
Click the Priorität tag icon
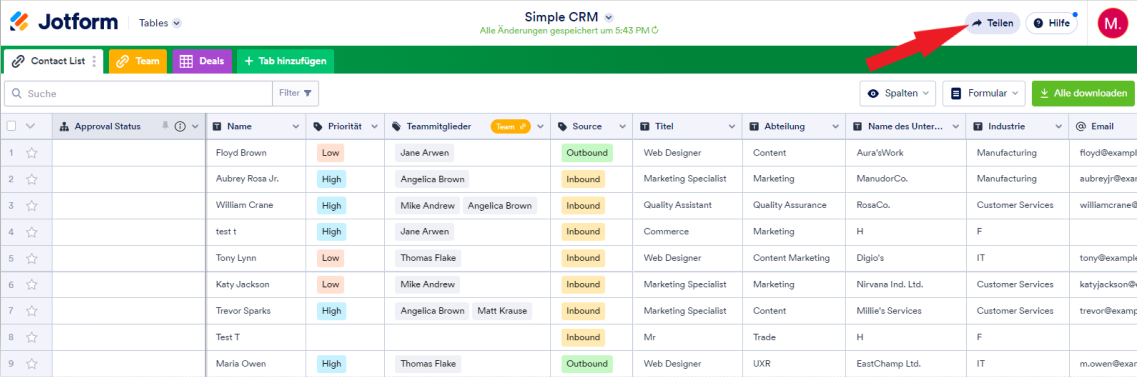tap(318, 126)
